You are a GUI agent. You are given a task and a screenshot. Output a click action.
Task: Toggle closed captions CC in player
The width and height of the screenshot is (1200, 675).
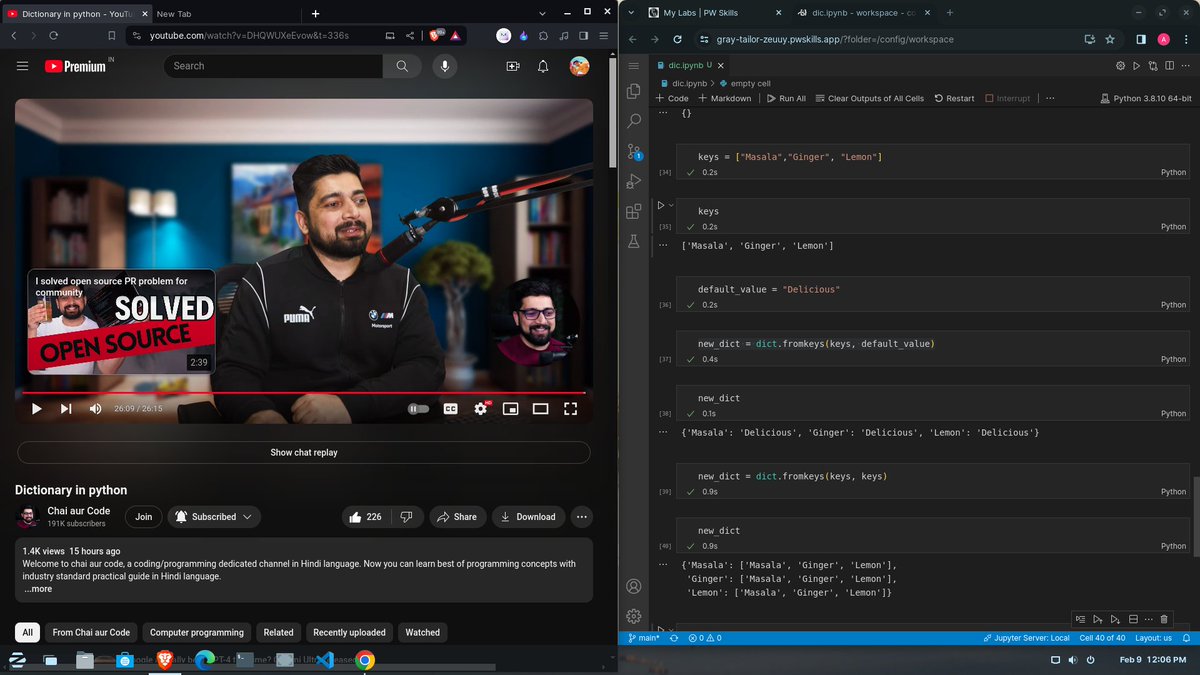pyautogui.click(x=450, y=408)
